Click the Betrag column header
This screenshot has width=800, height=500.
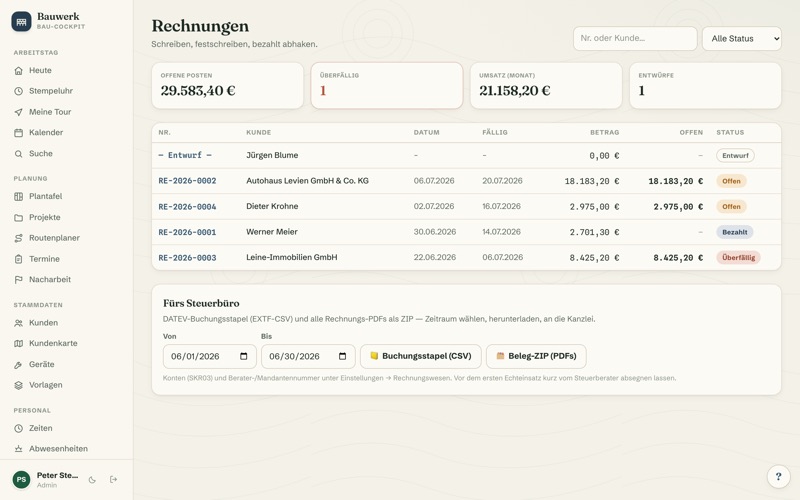(x=605, y=132)
